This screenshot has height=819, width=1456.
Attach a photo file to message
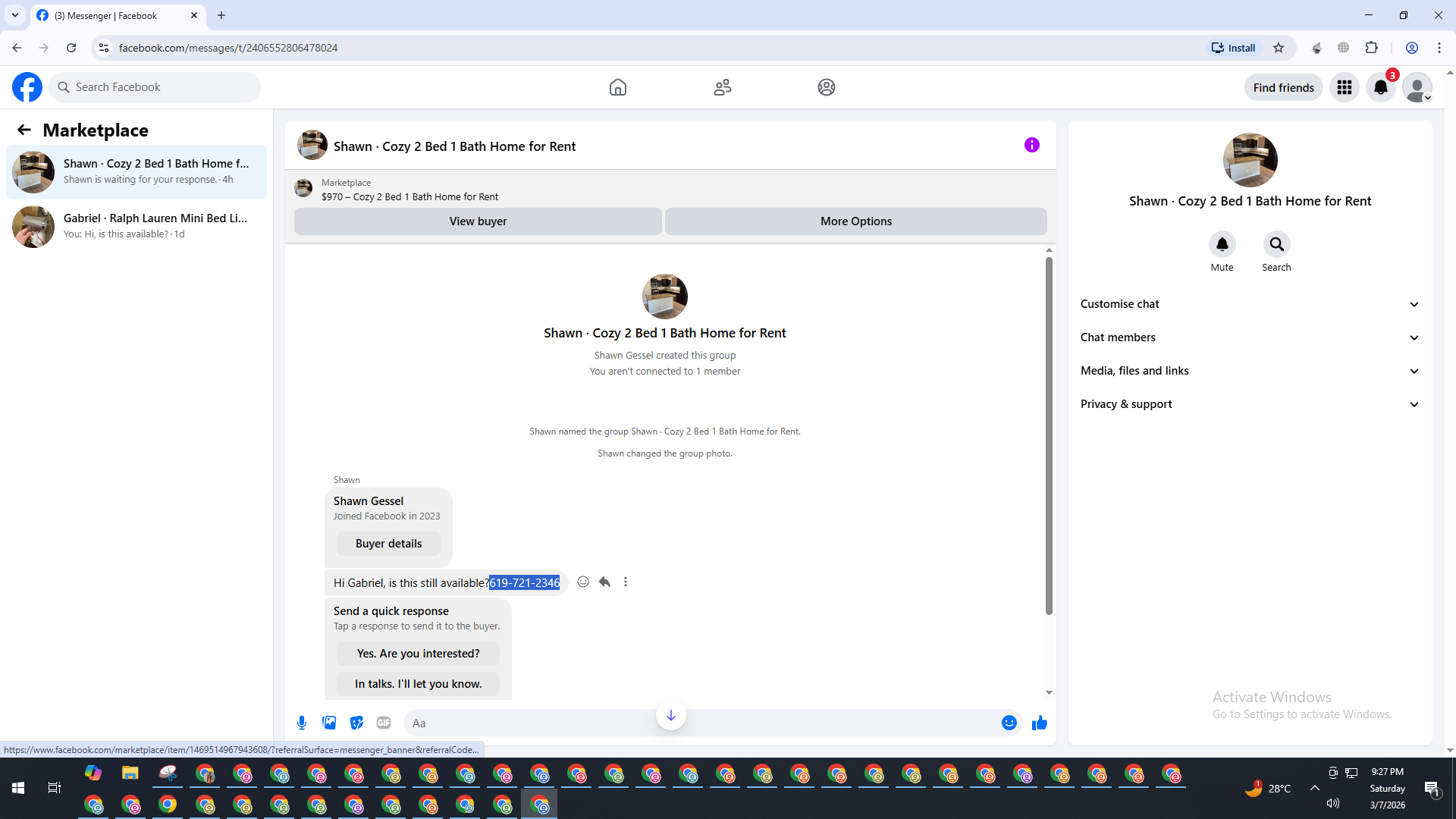click(x=329, y=723)
